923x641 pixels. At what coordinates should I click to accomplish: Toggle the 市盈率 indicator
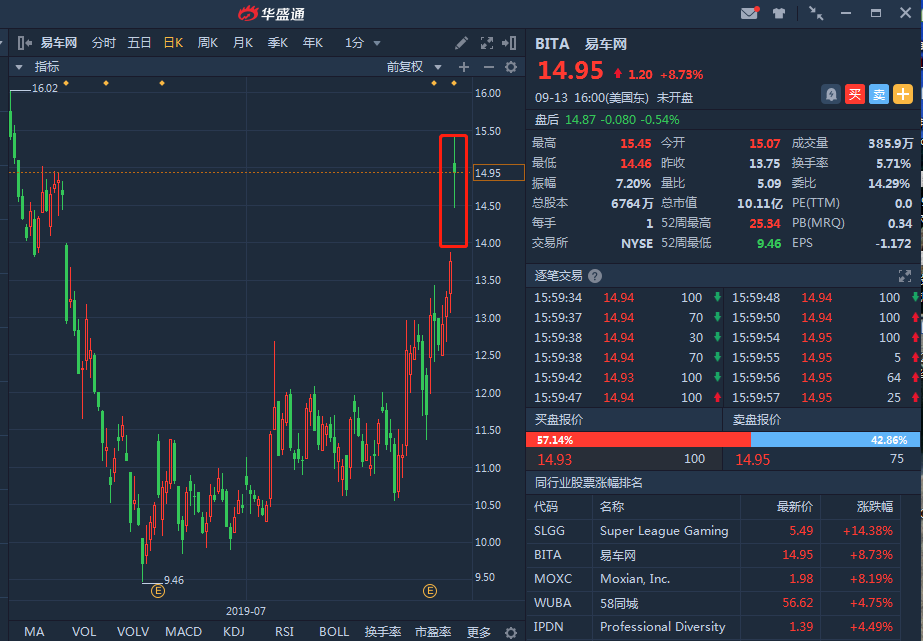point(433,632)
